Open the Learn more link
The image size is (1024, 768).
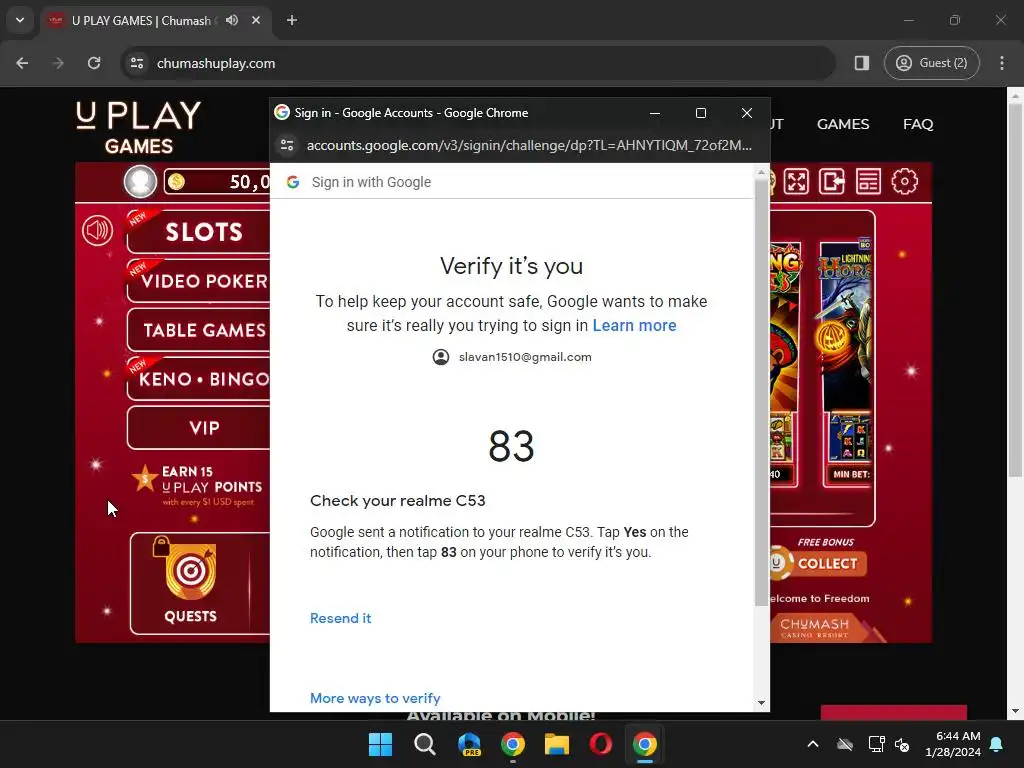pos(634,325)
